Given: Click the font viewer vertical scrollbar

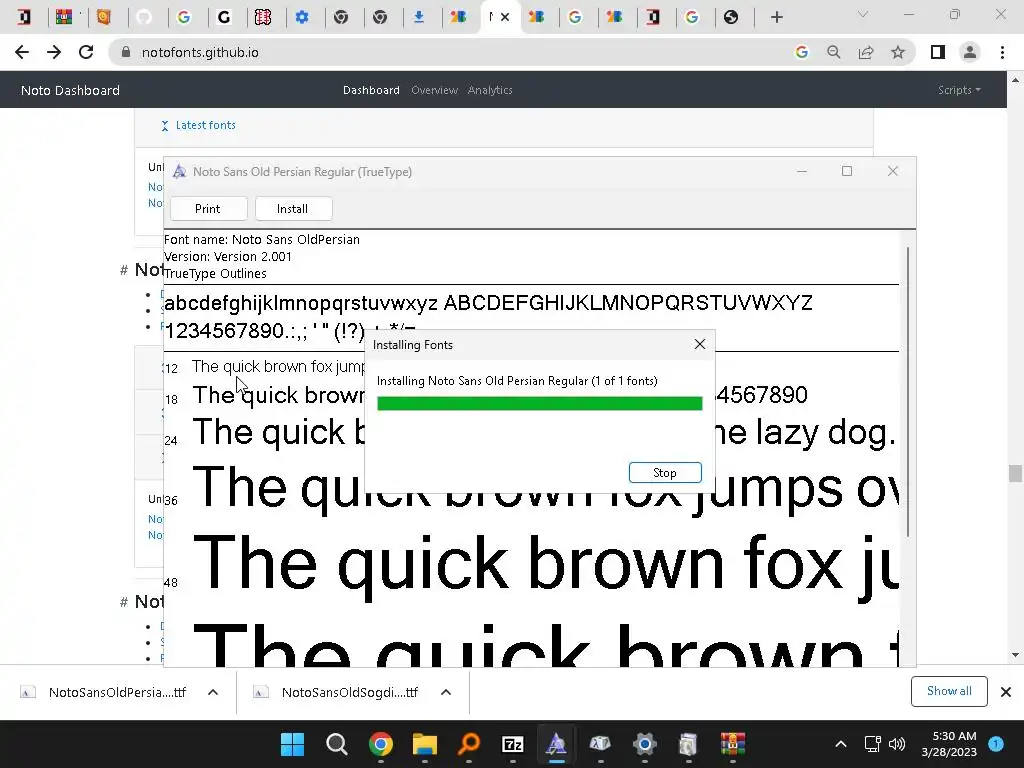Looking at the screenshot, I should (908, 392).
